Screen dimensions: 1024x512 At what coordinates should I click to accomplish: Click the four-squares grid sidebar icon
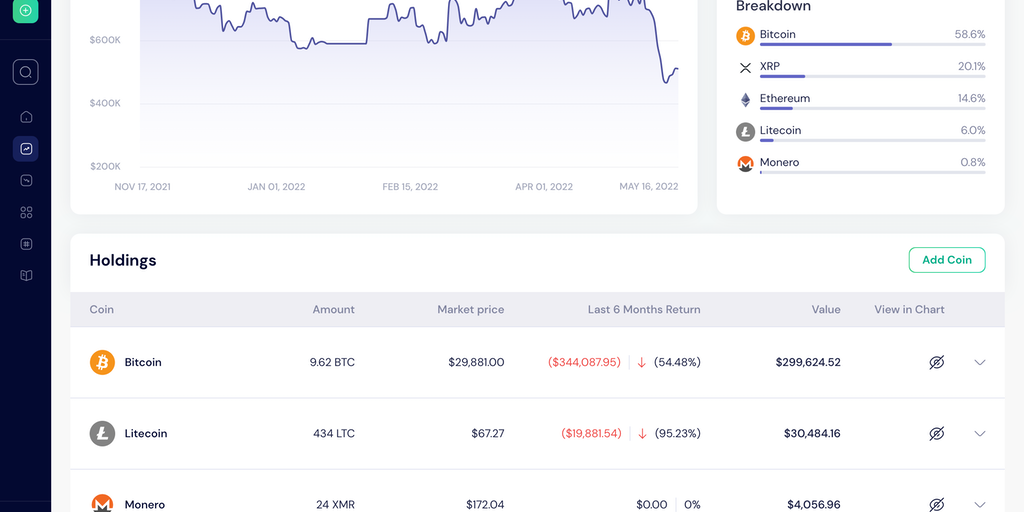[x=26, y=212]
